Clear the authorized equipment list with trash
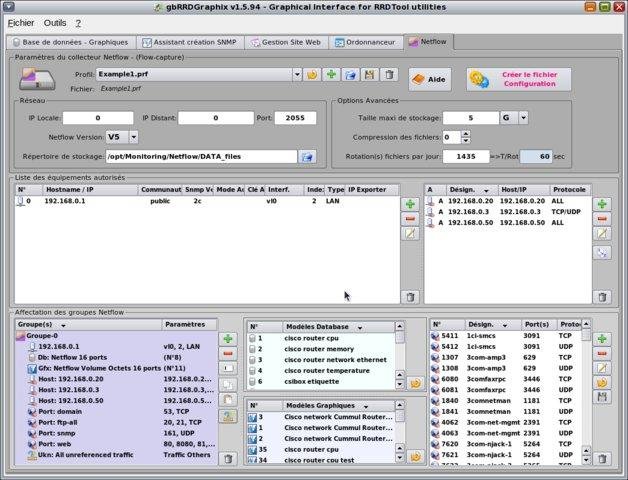 (410, 297)
